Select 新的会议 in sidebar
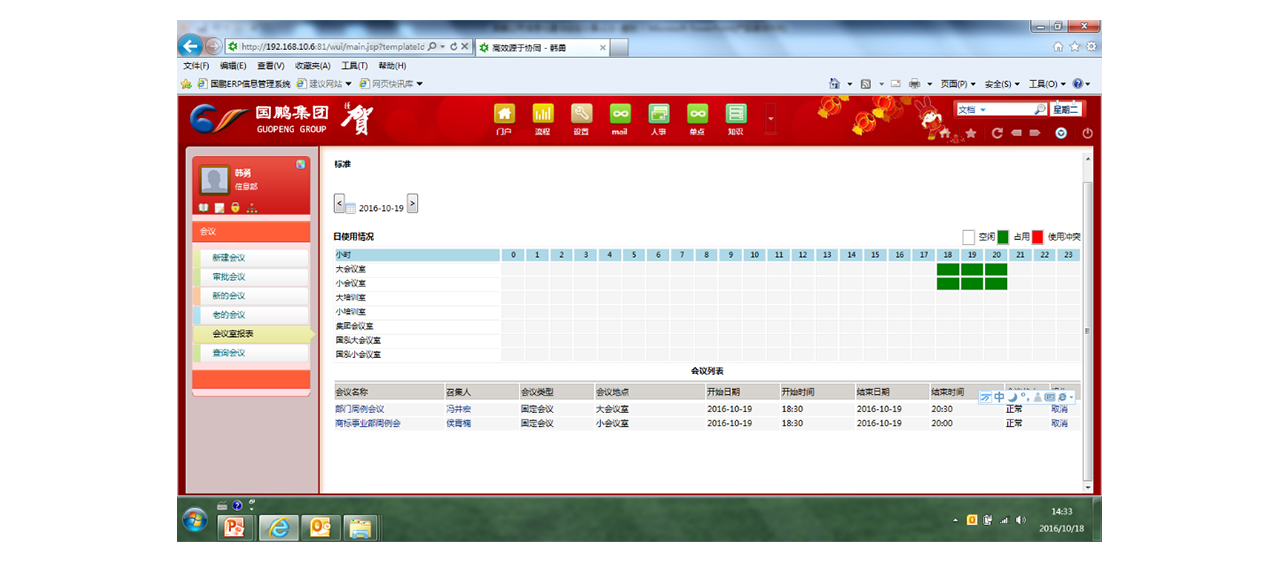Screen dimensions: 1280x562 (251, 296)
